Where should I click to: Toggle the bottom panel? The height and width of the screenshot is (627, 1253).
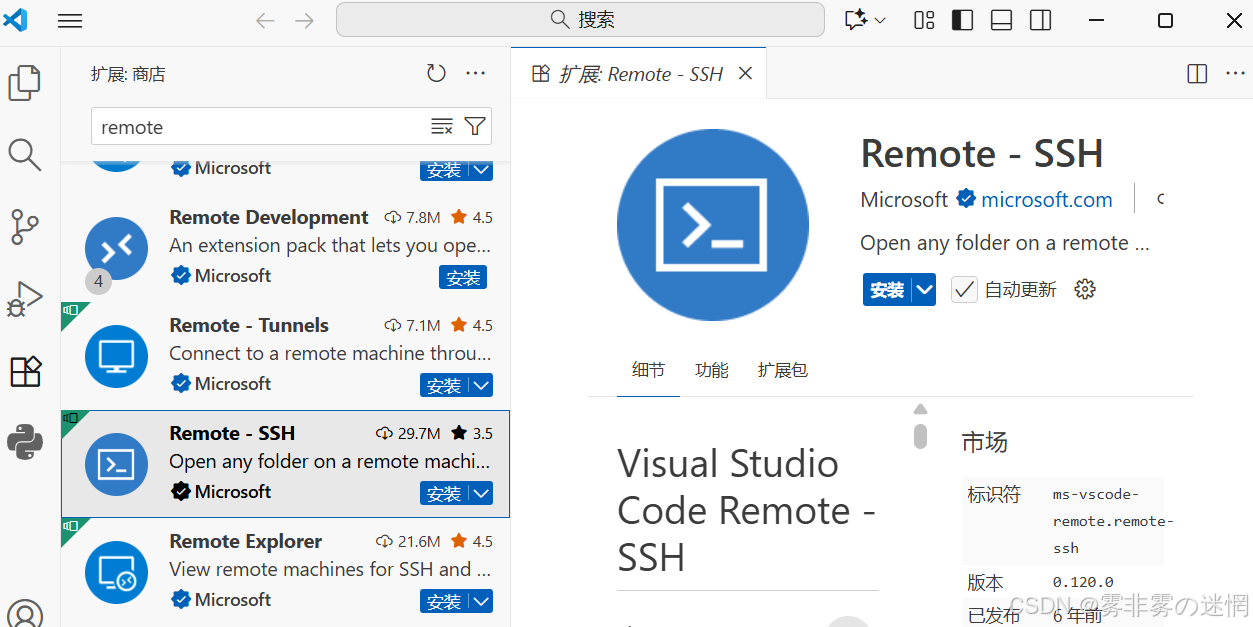1001,20
